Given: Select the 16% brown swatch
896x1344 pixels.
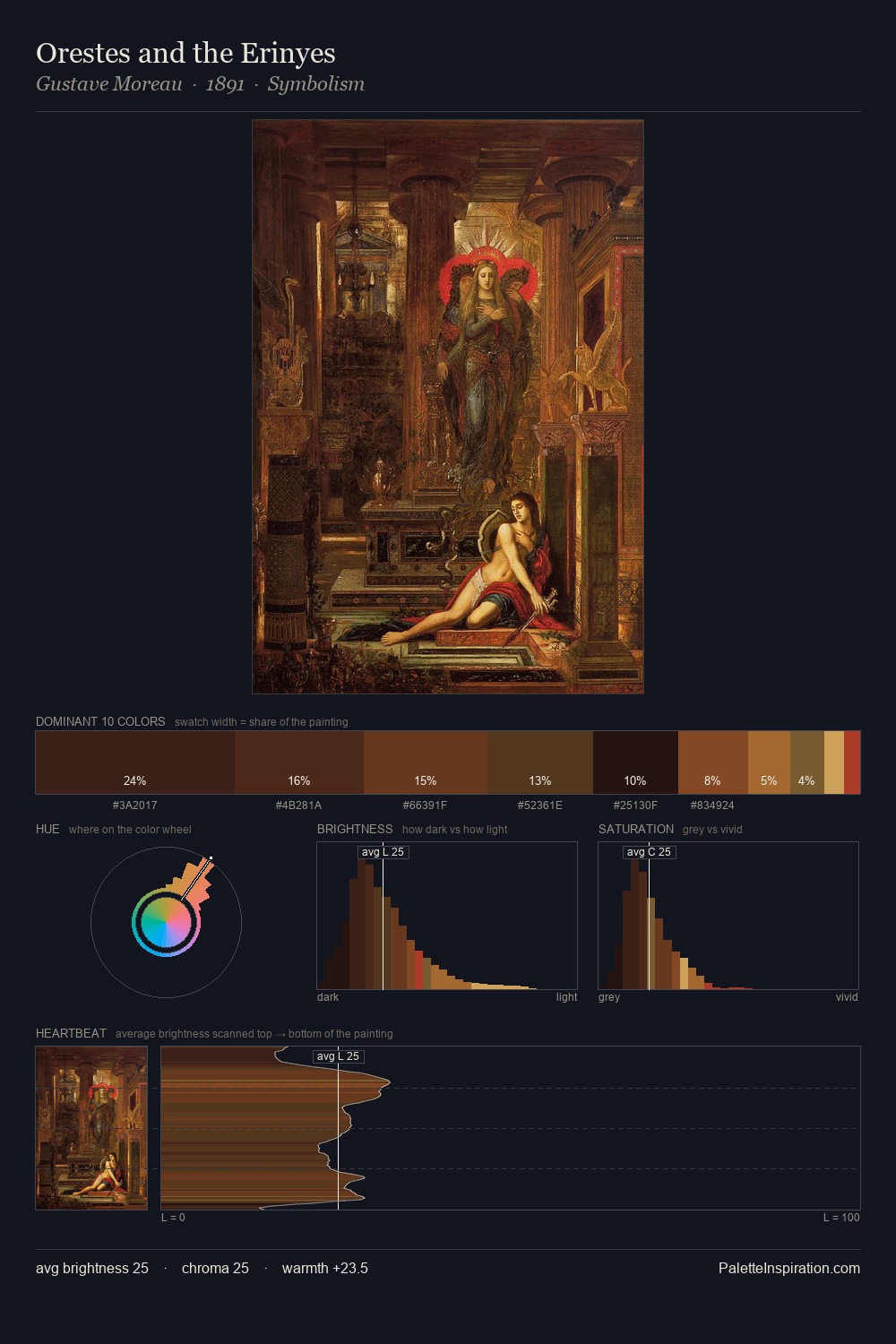Looking at the screenshot, I should point(299,762).
